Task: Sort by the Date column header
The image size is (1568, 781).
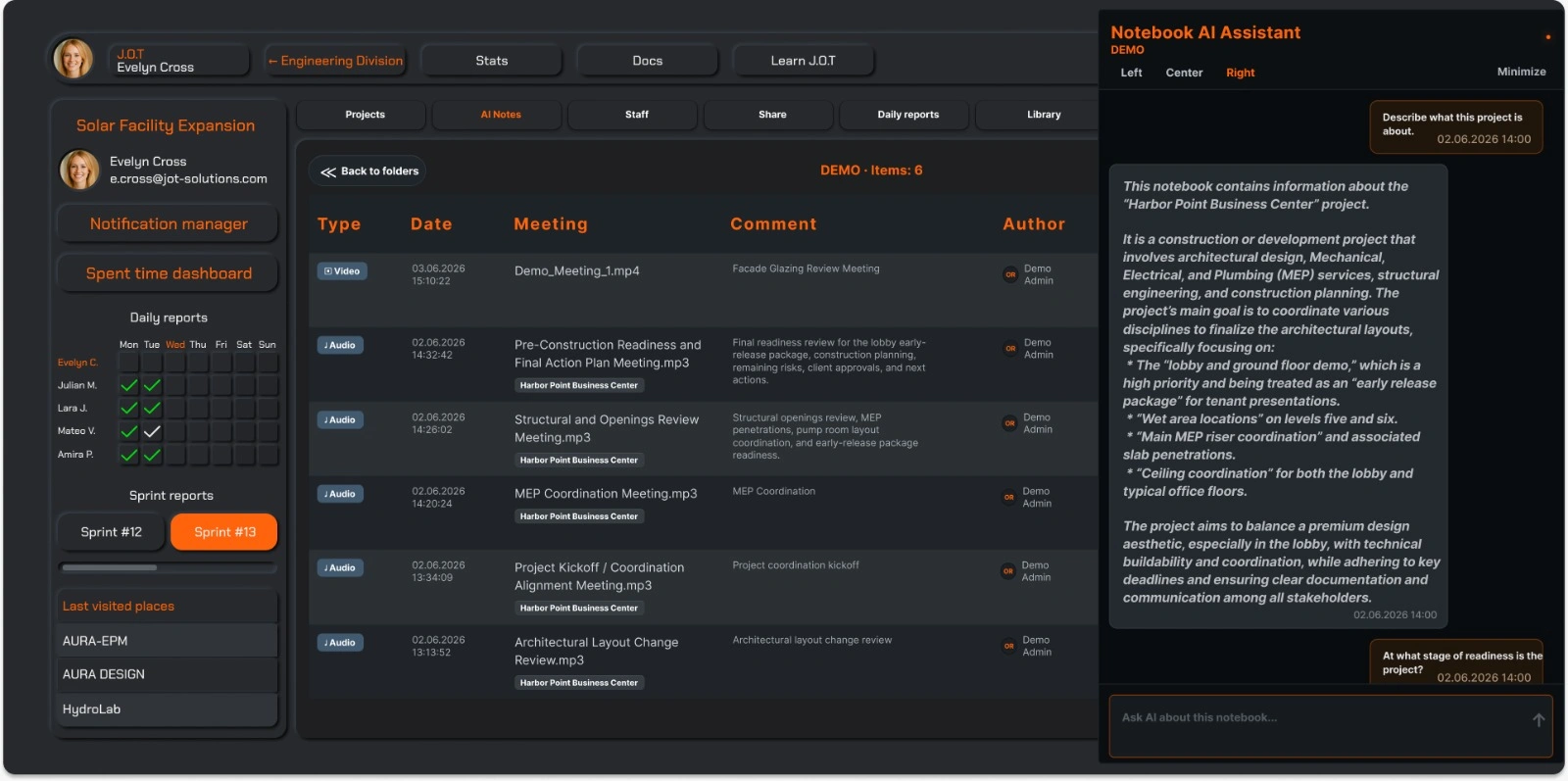Action: point(431,224)
